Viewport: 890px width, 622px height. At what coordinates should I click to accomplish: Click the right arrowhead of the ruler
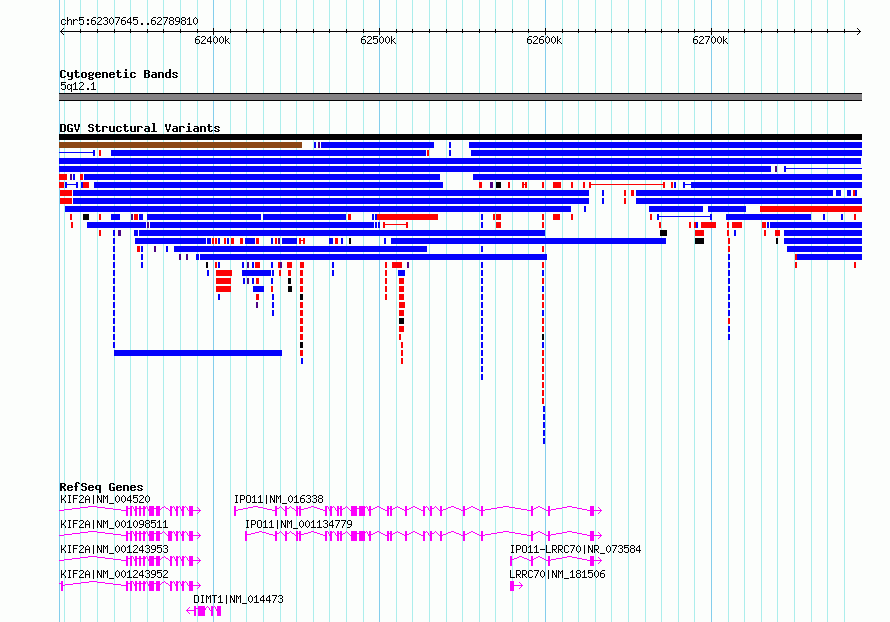(x=859, y=32)
